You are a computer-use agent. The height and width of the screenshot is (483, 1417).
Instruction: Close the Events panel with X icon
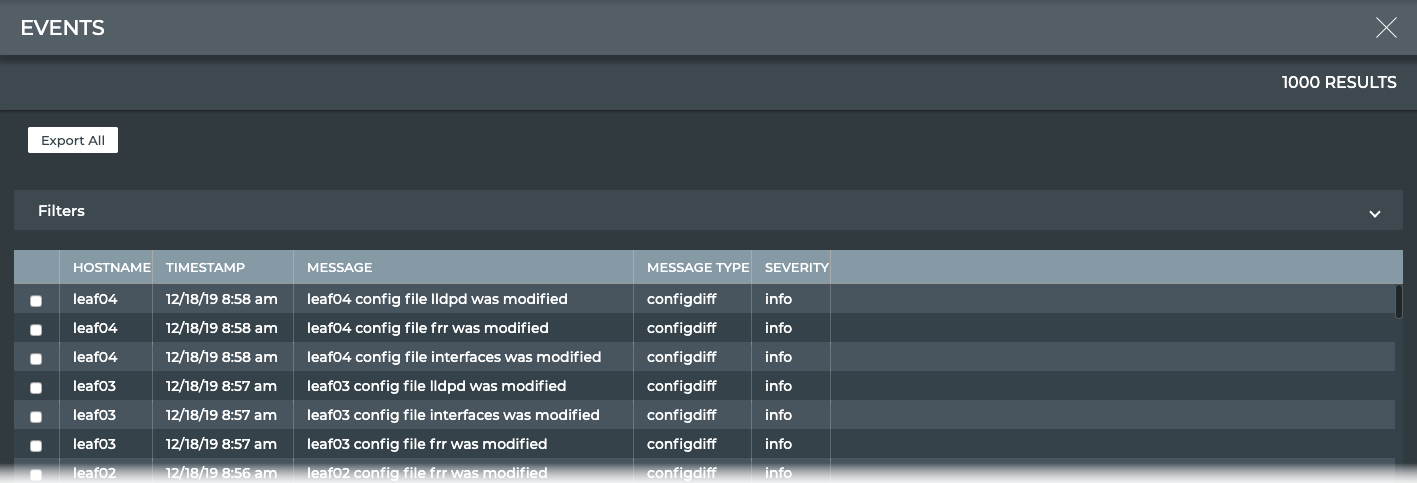(x=1385, y=28)
